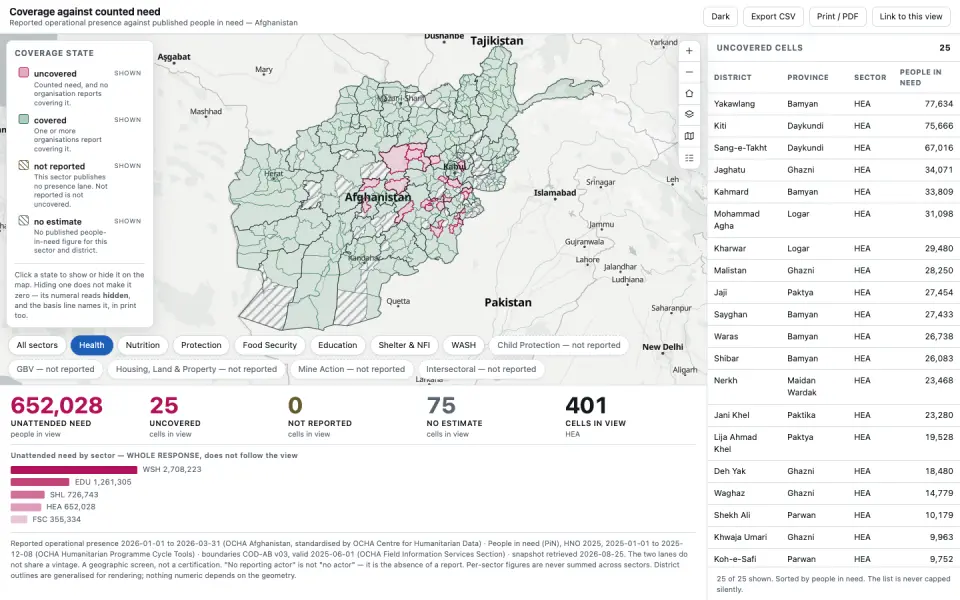Select the Khwaja Umari row
960x600 pixels.
[x=833, y=538]
